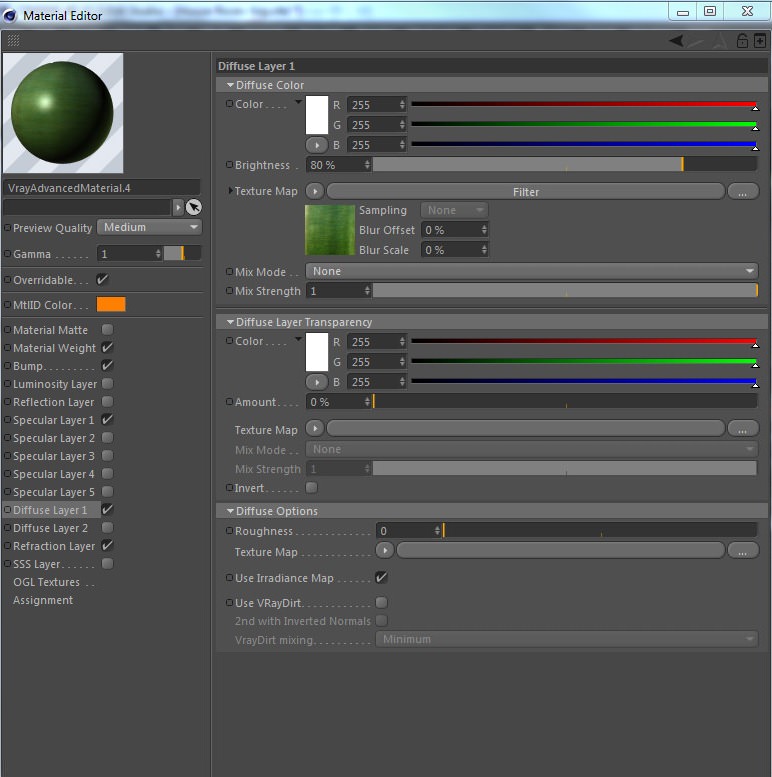Viewport: 772px width, 777px height.
Task: Open Diffuse Color Texture Map arrow button
Action: pos(315,191)
